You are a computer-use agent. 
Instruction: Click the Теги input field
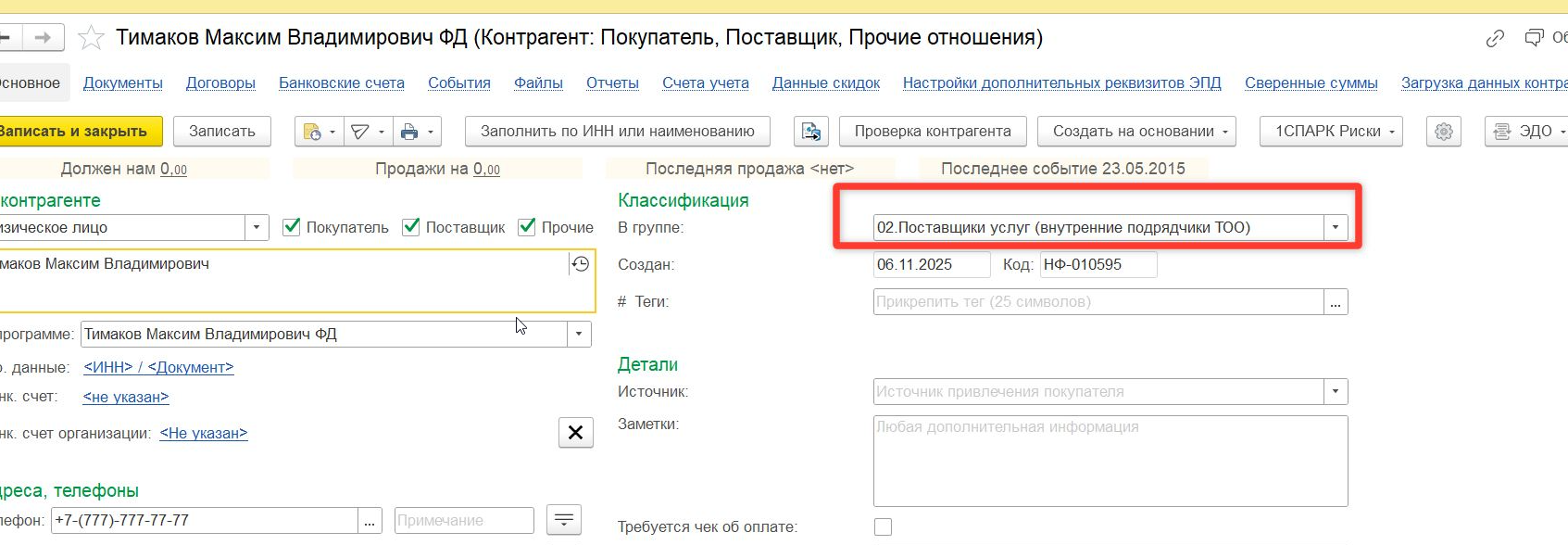pos(1098,302)
